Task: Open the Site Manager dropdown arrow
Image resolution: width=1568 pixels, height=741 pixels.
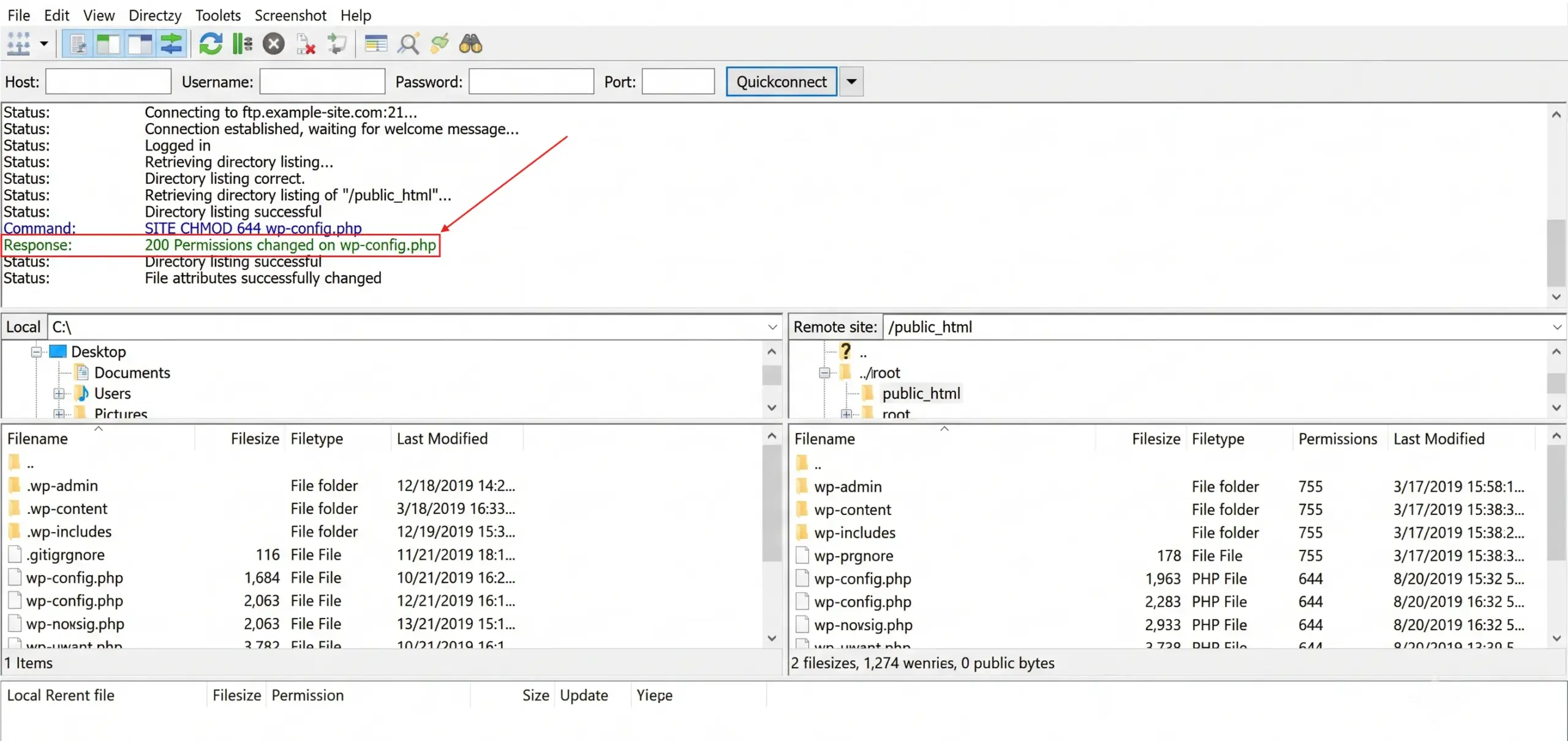Action: tap(44, 44)
